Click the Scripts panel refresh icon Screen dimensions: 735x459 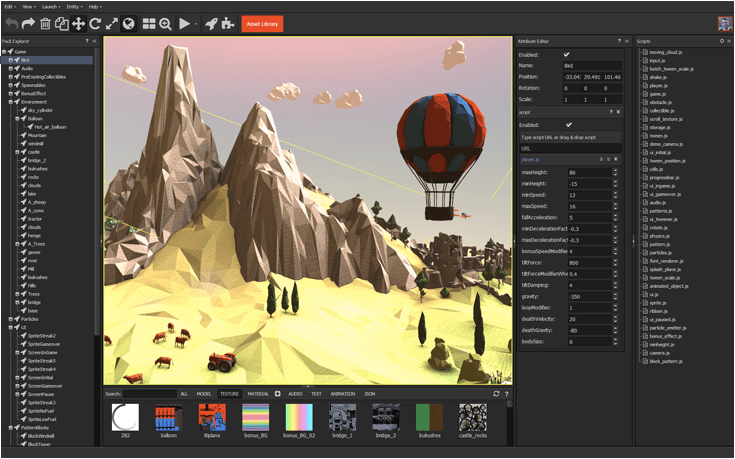click(x=722, y=41)
